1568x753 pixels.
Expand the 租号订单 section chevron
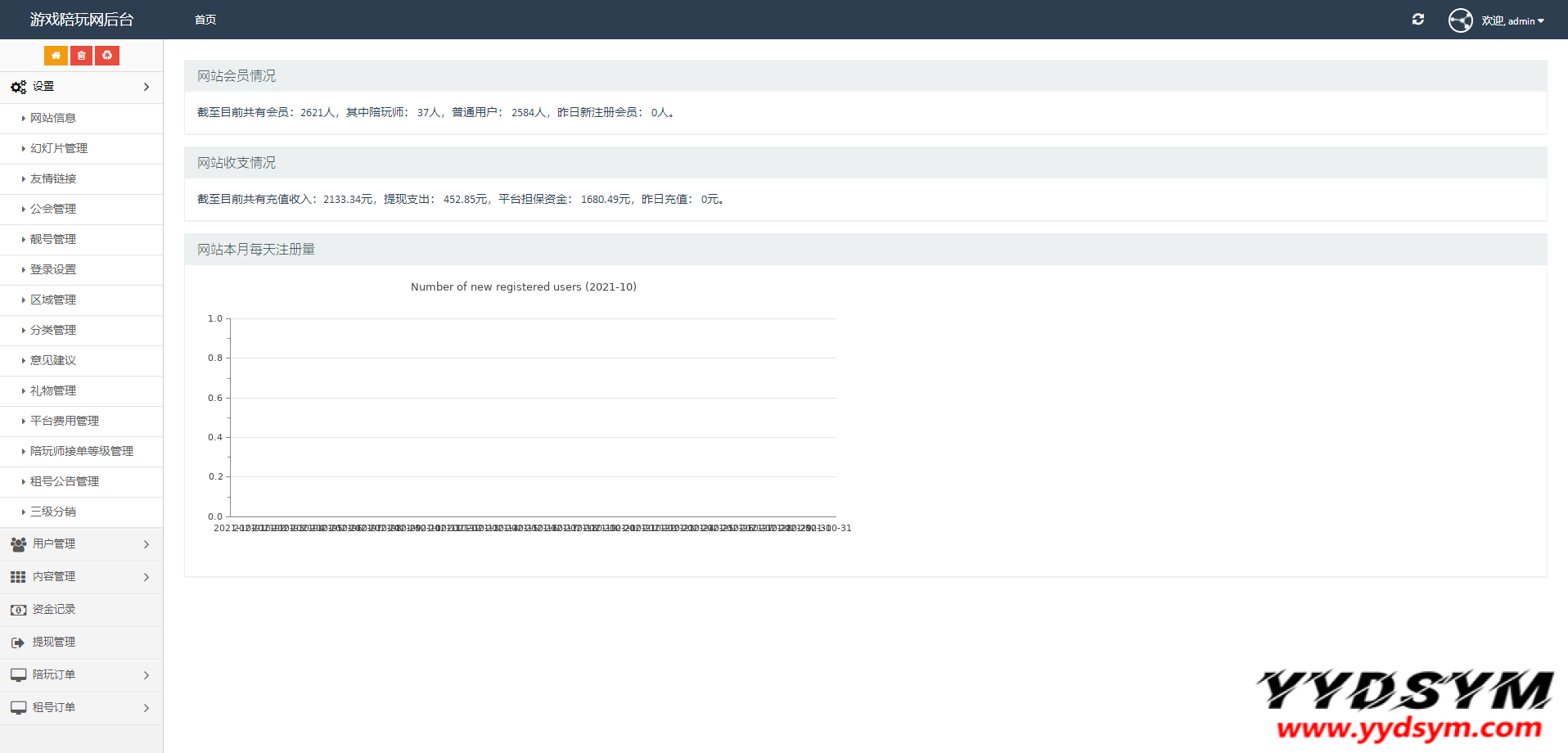pyautogui.click(x=146, y=708)
